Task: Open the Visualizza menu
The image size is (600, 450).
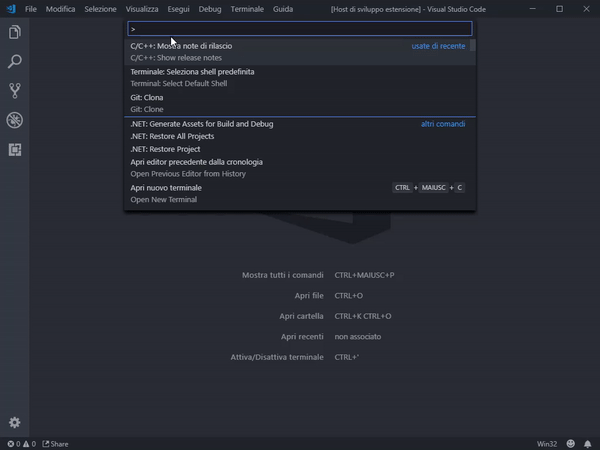Action: (142, 9)
